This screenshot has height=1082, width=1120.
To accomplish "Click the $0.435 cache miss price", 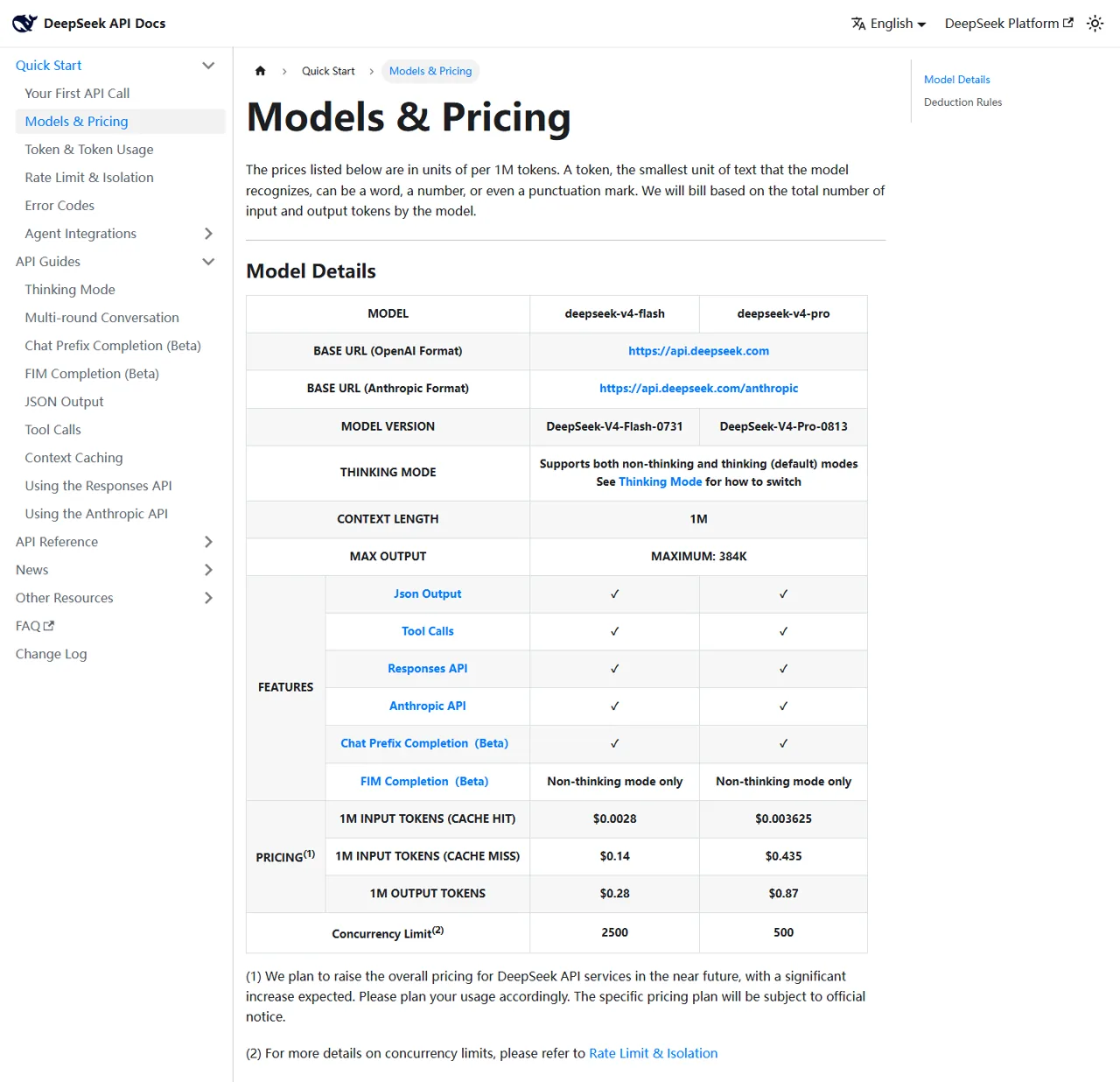I will pyautogui.click(x=783, y=856).
